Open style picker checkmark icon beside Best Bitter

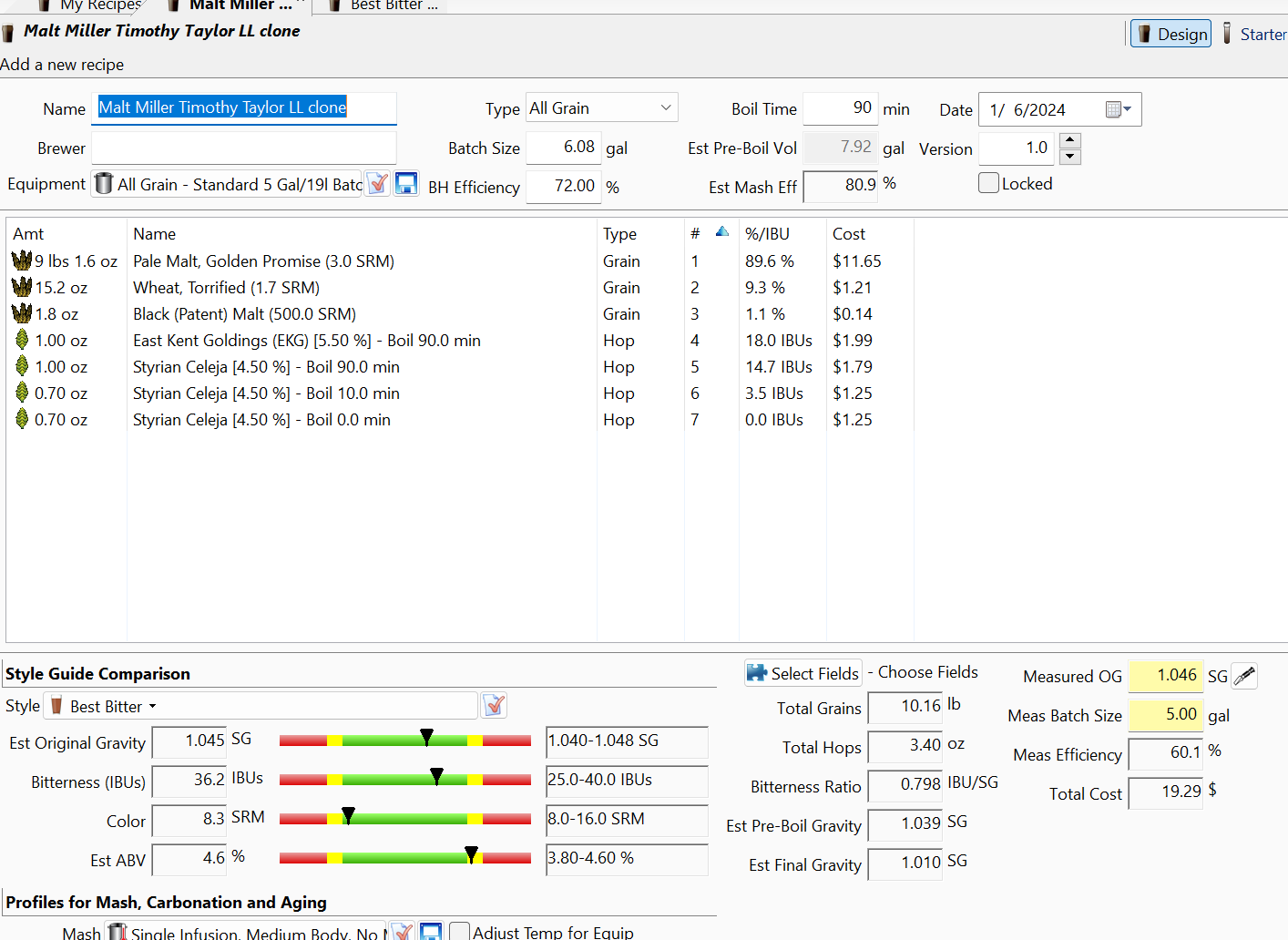point(494,705)
